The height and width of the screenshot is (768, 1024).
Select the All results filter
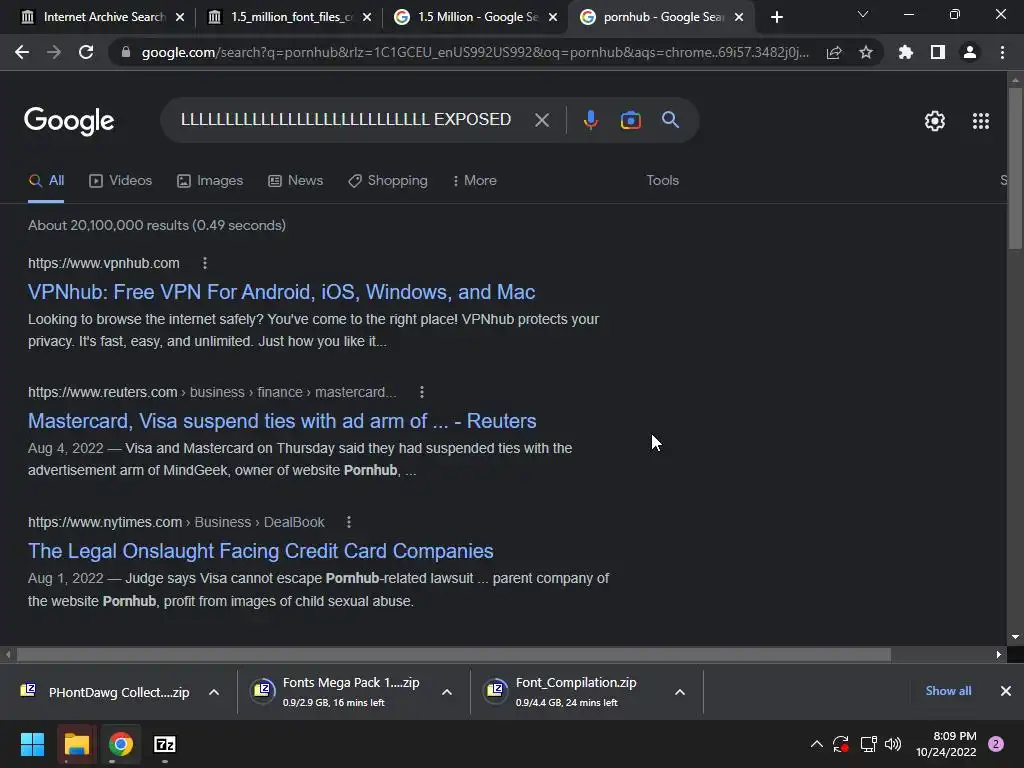[x=46, y=181]
